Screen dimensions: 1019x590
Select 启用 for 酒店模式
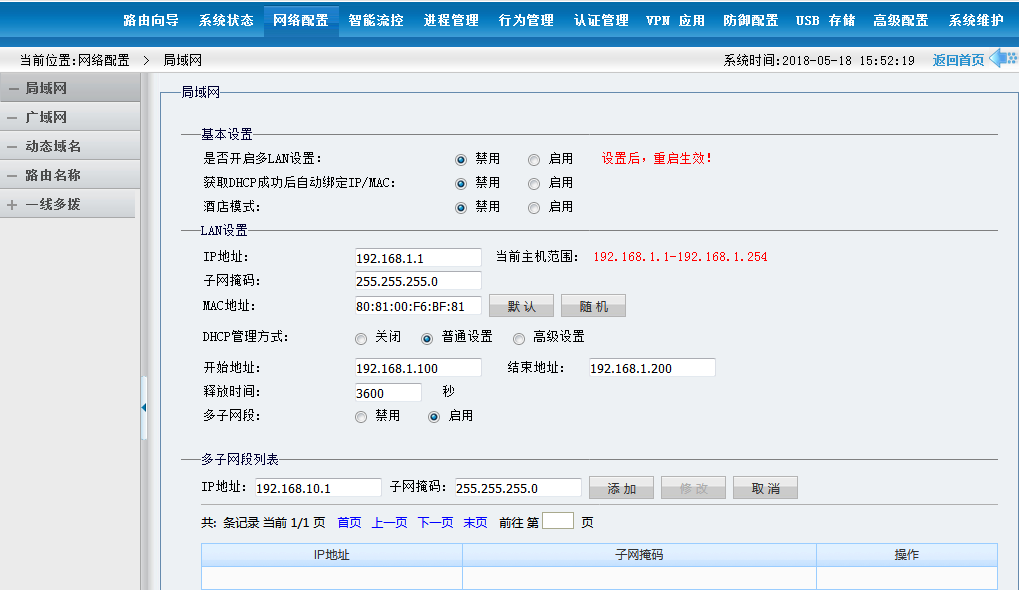point(534,208)
